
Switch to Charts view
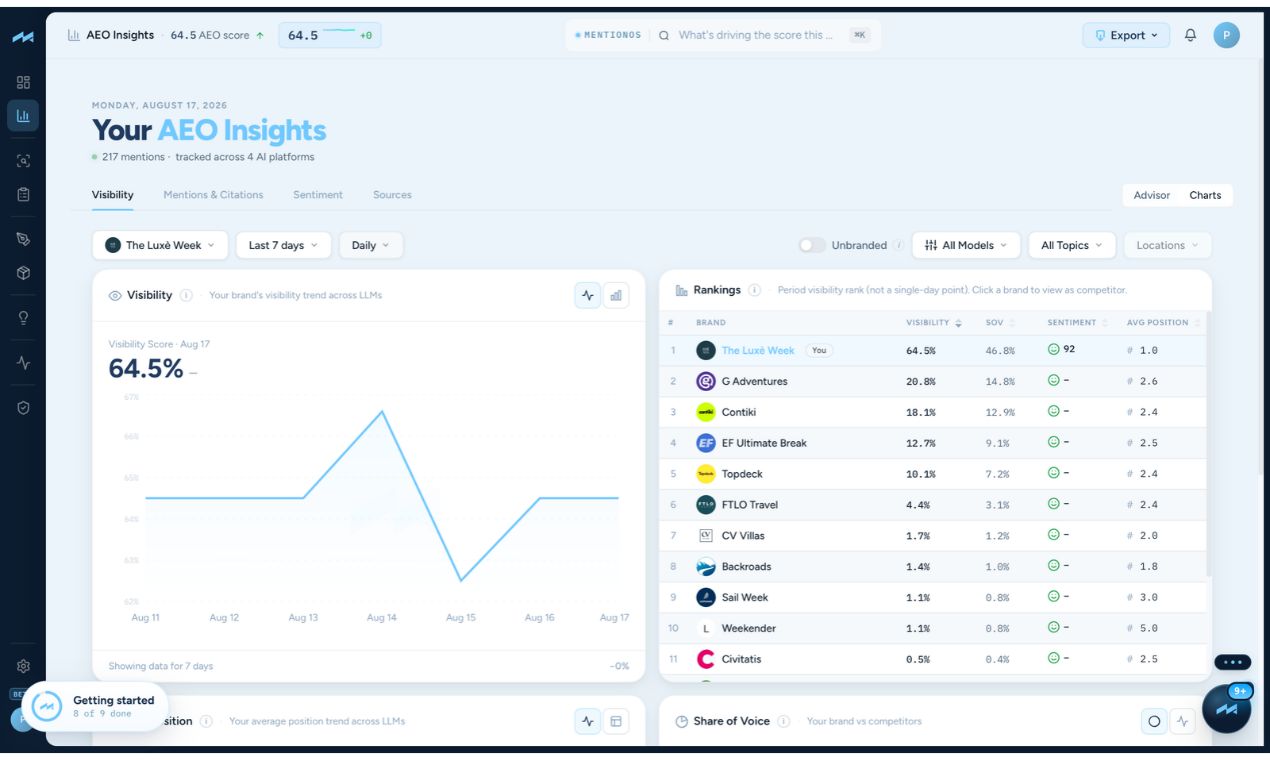[1205, 195]
